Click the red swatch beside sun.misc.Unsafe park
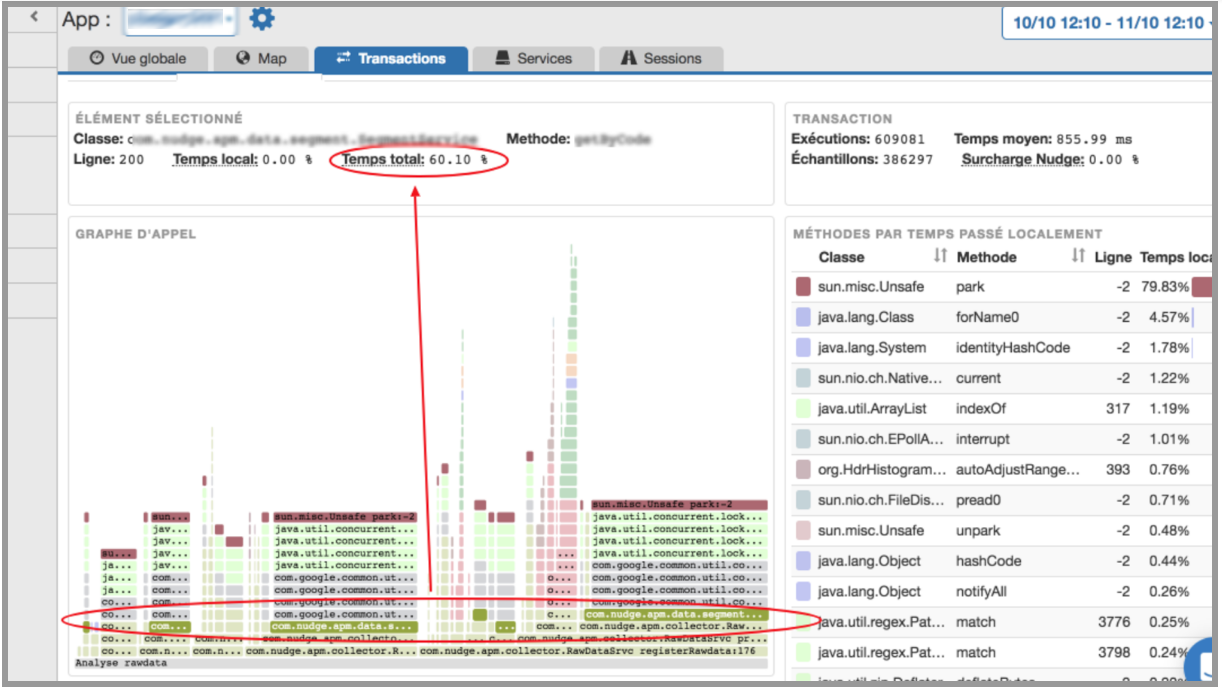 click(x=803, y=287)
